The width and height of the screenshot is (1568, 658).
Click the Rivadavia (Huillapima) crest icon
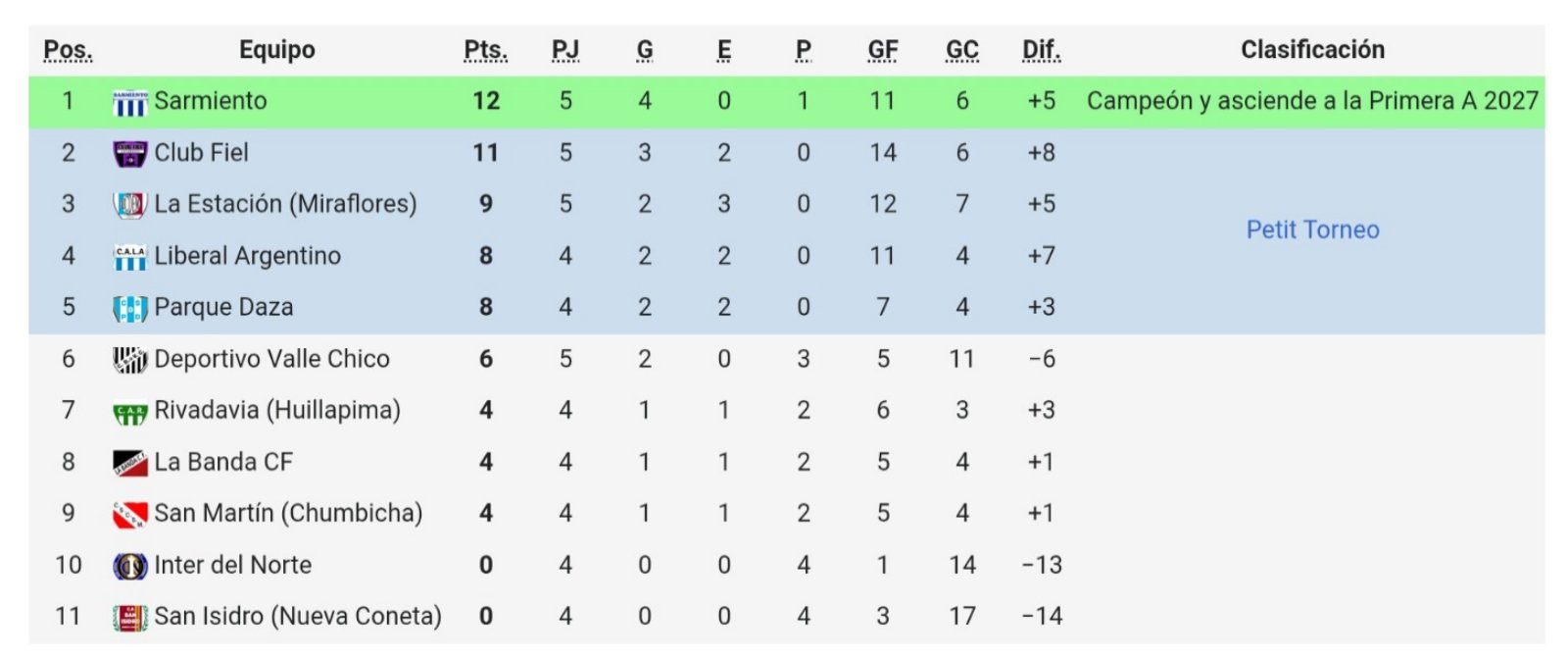(130, 414)
